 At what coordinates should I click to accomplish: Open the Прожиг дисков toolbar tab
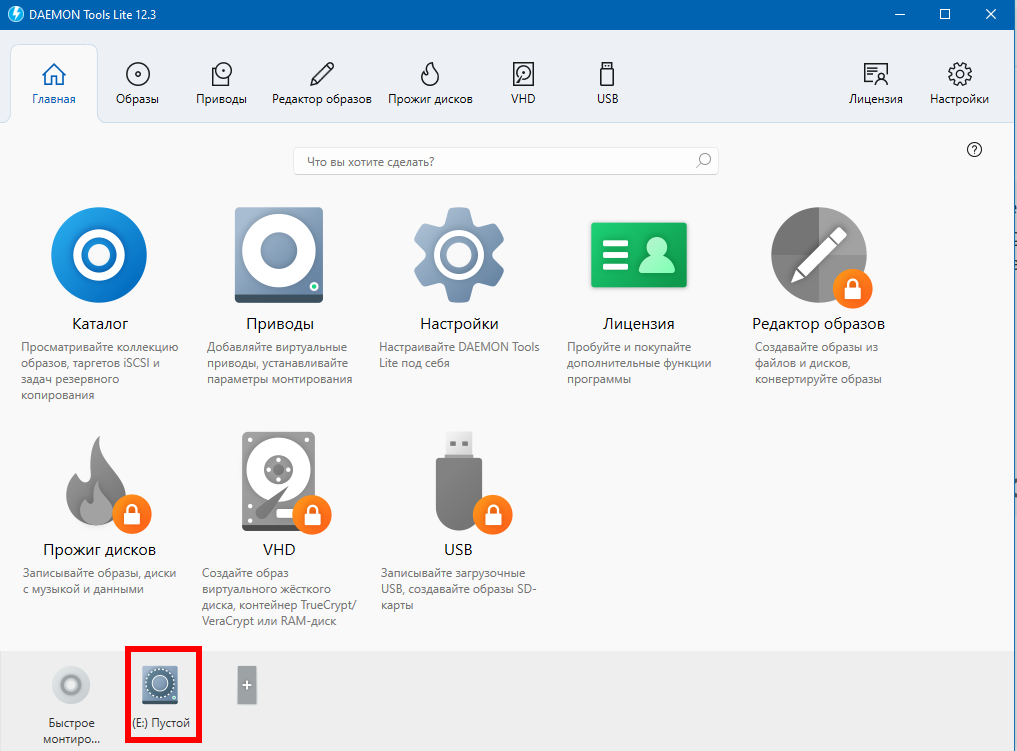click(430, 84)
